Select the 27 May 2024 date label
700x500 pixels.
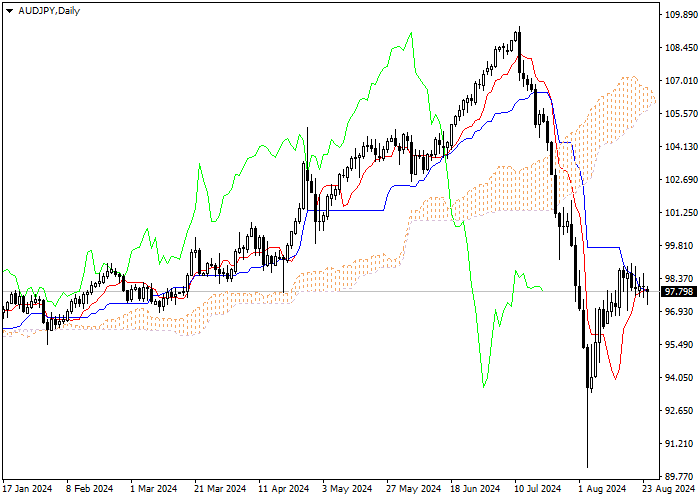coord(412,489)
